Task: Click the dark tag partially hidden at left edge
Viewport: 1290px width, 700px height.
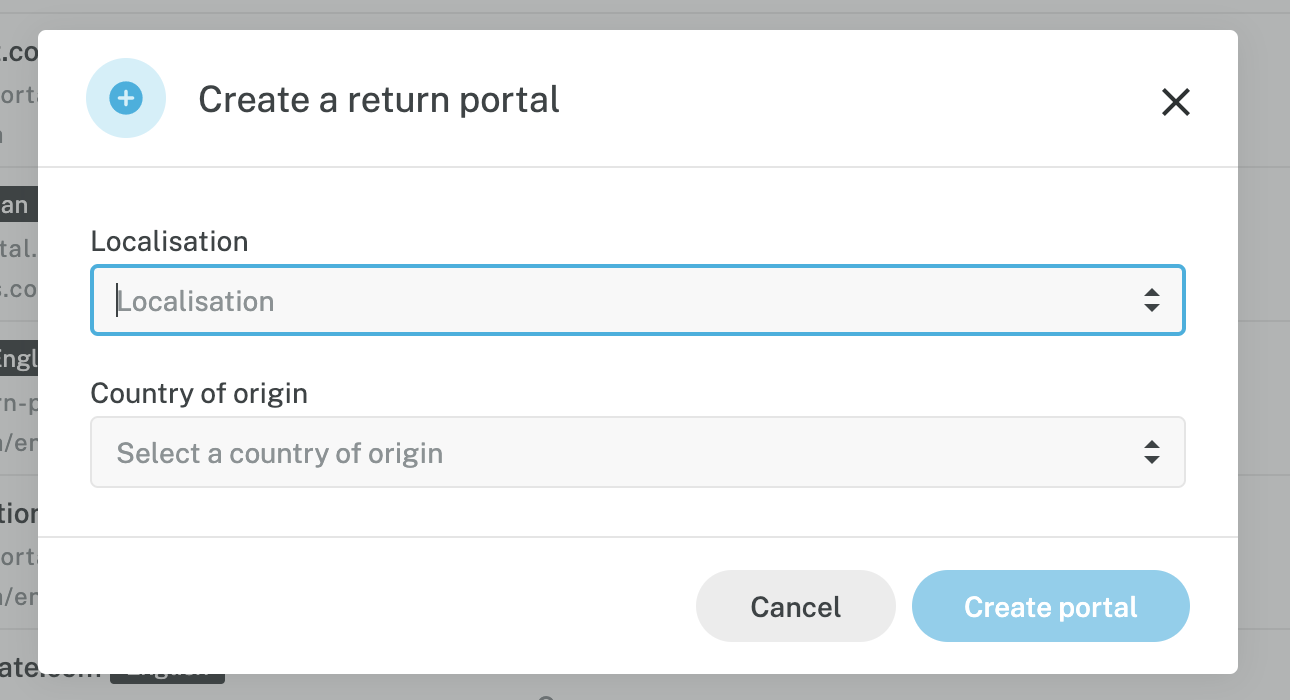Action: tap(17, 205)
